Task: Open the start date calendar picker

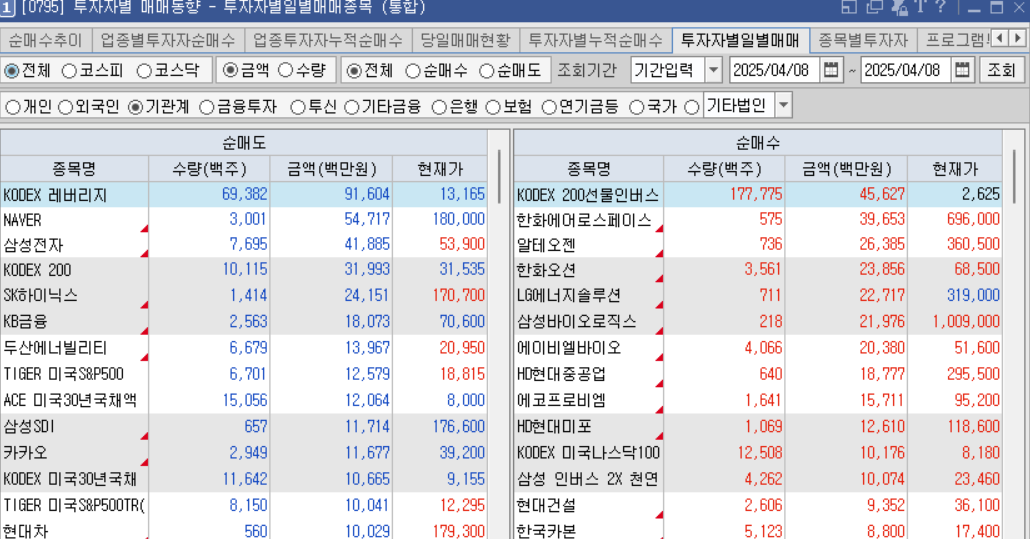Action: coord(831,70)
